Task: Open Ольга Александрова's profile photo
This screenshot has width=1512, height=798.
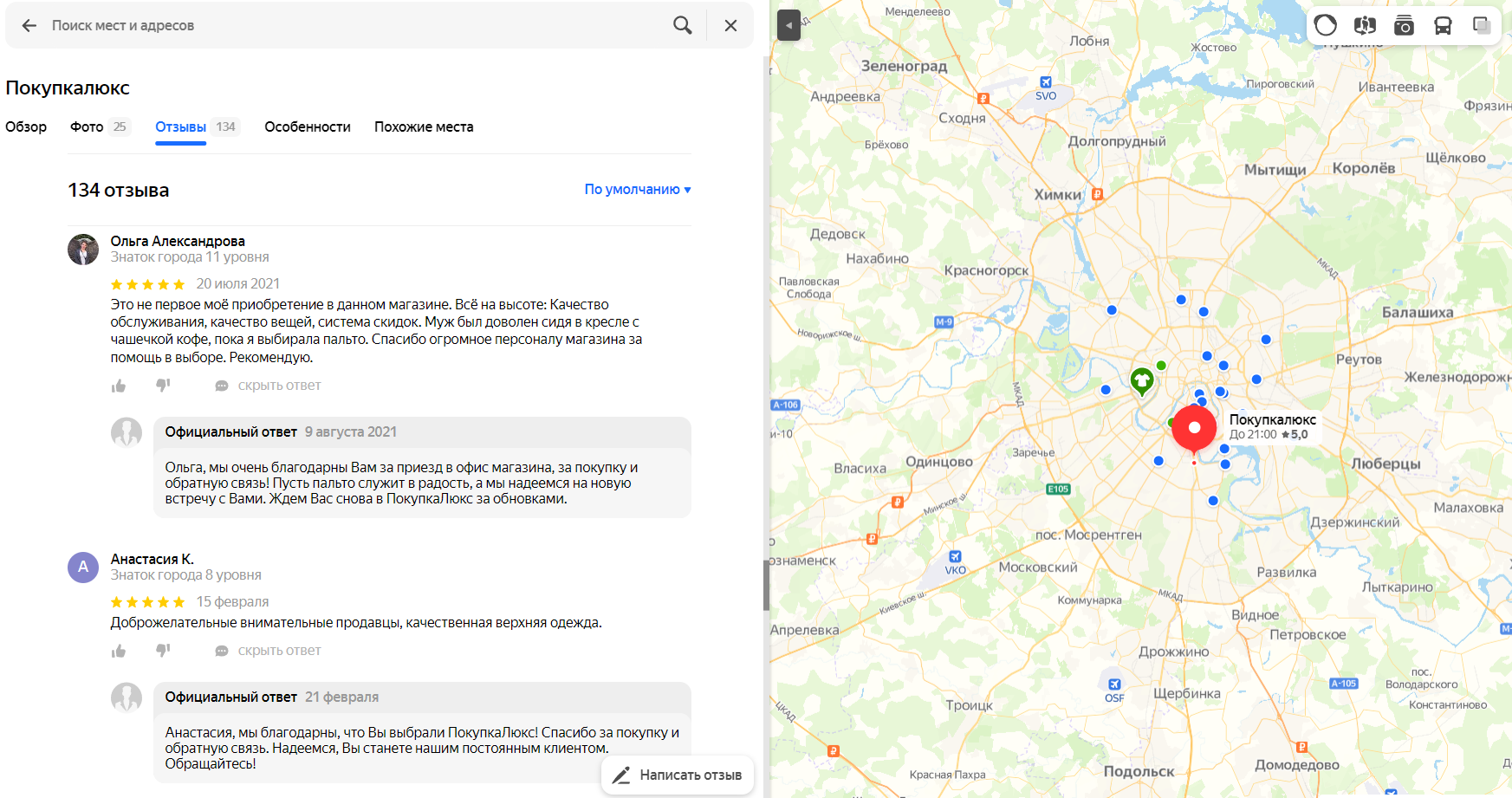Action: click(83, 250)
